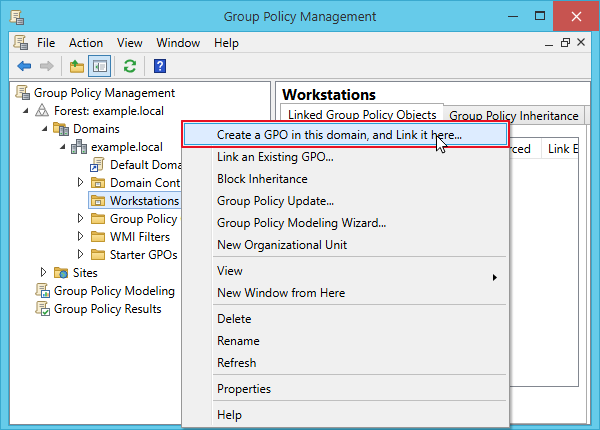Open the Help menu in menu bar

point(226,42)
